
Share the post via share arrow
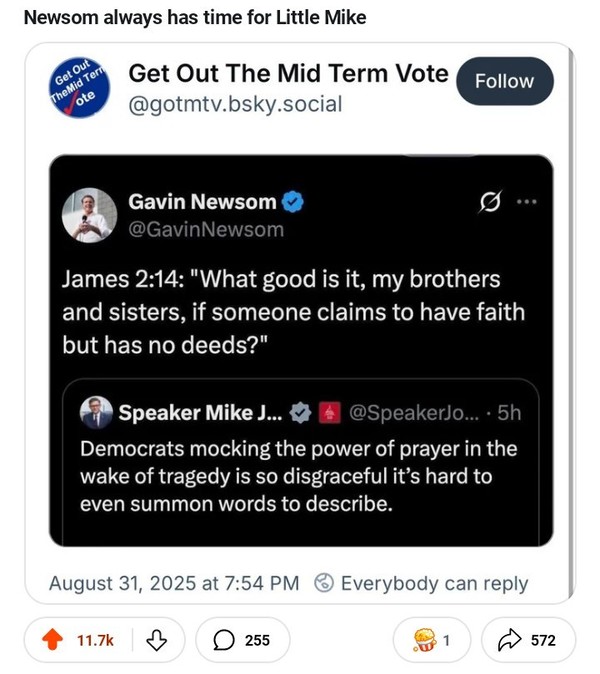pyautogui.click(x=529, y=640)
